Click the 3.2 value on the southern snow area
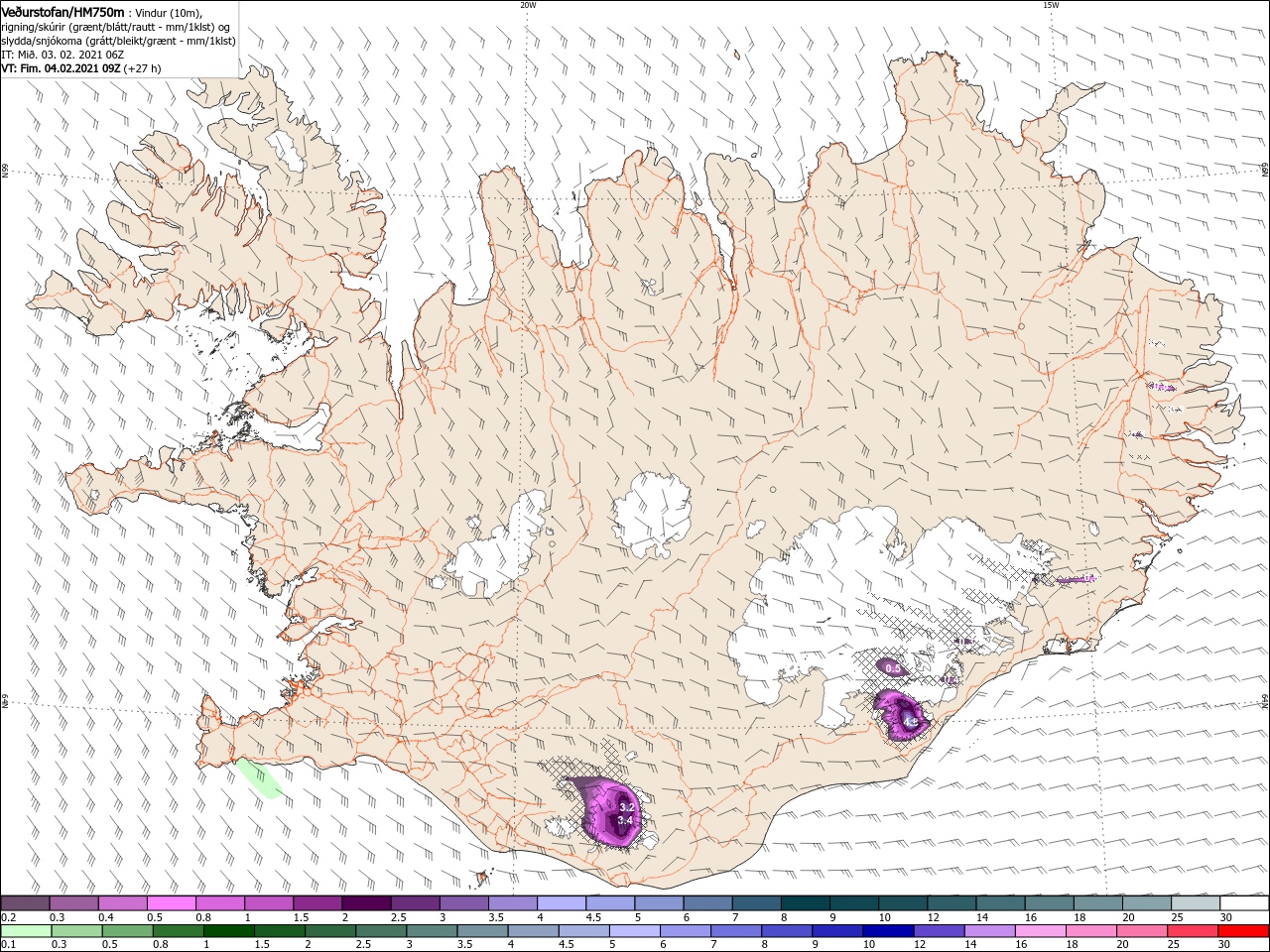This screenshot has height=952, width=1270. tap(626, 807)
